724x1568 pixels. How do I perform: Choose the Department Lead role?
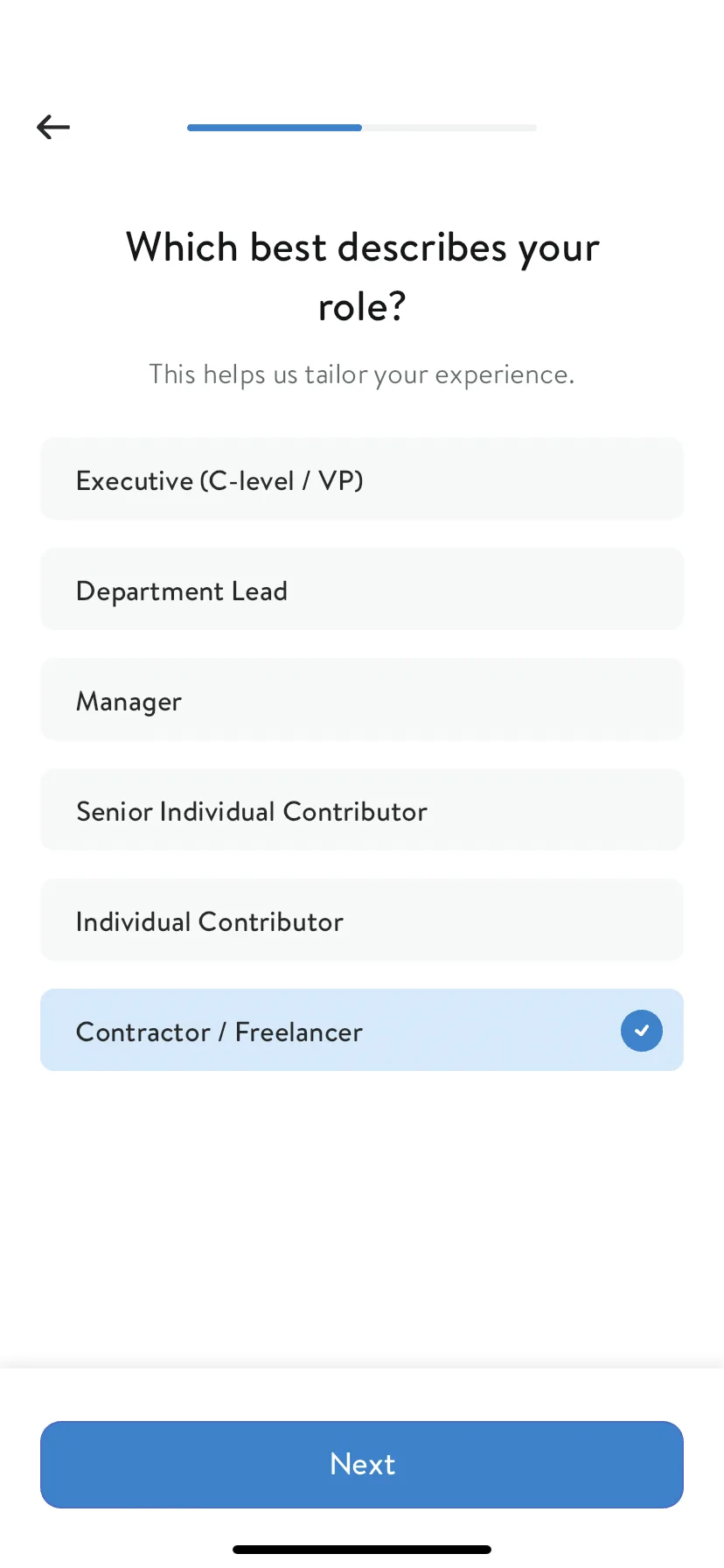click(362, 589)
